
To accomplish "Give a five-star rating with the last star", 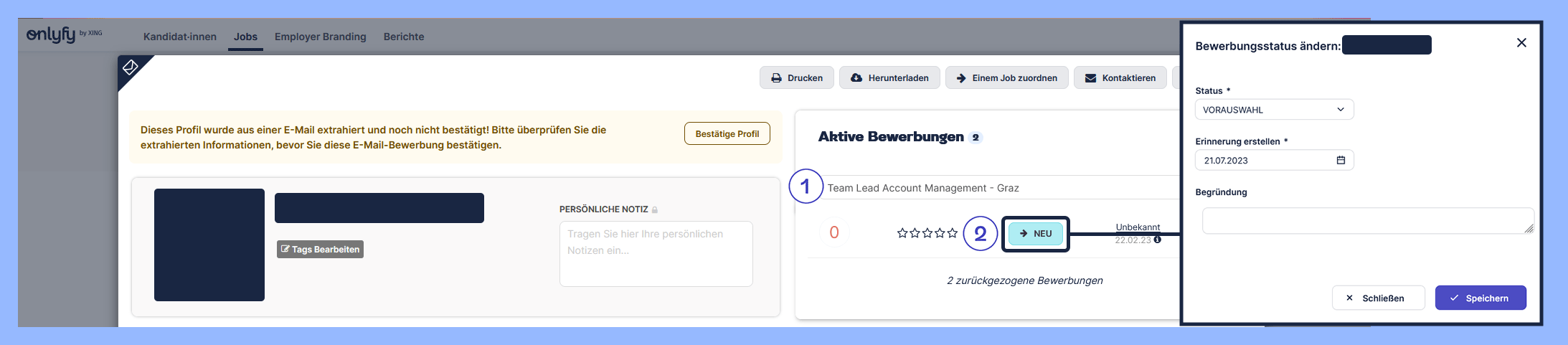I will coord(952,233).
